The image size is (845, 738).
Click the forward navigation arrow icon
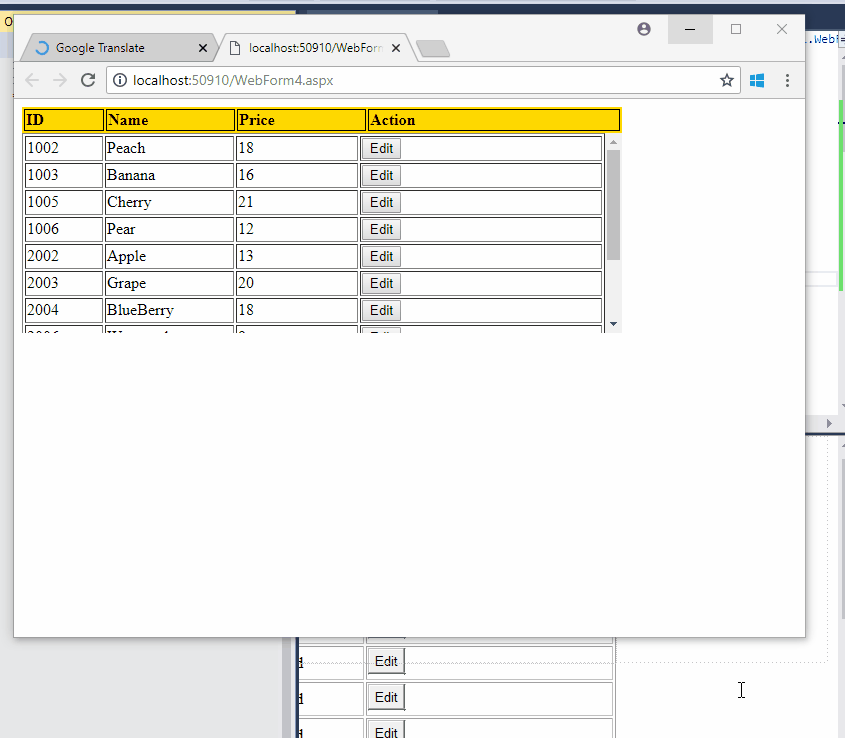click(59, 80)
